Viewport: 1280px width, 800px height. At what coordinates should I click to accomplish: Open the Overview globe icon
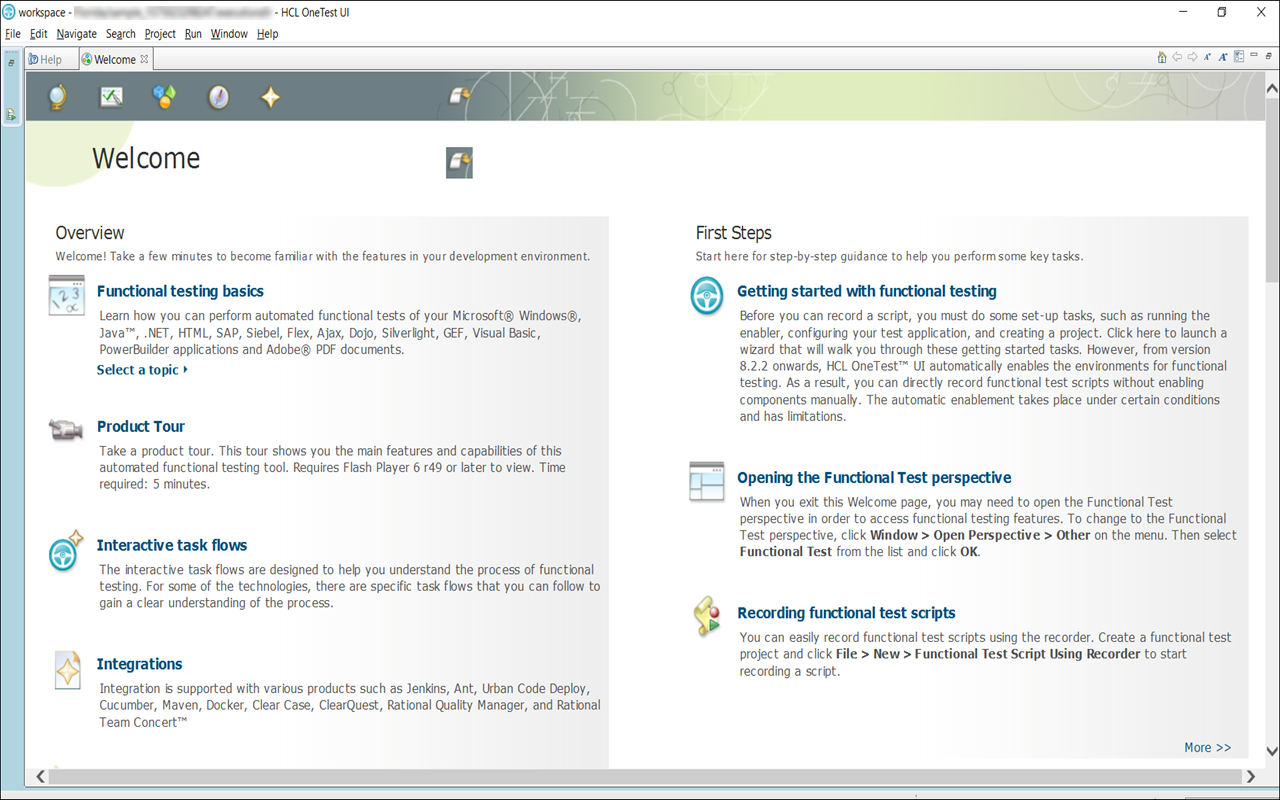58,97
